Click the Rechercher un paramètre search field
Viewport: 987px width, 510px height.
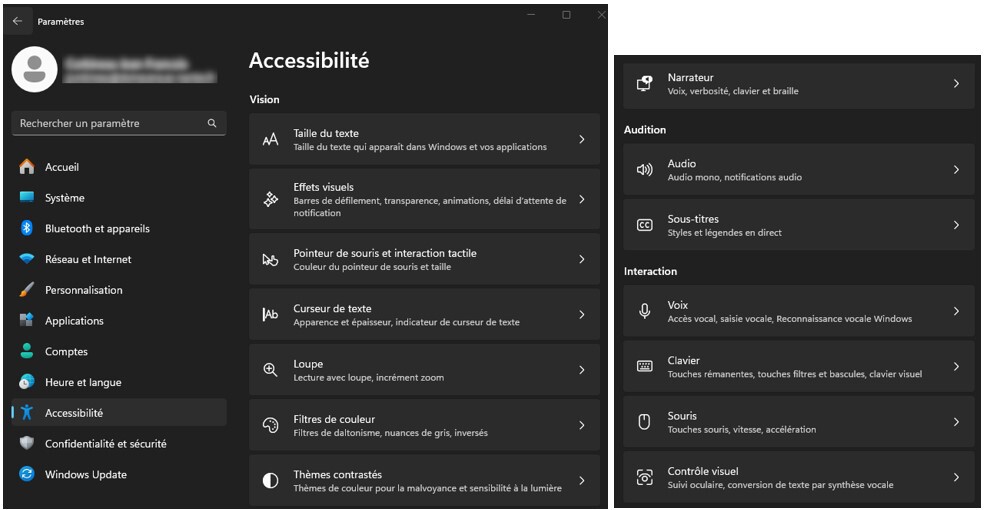[110, 124]
